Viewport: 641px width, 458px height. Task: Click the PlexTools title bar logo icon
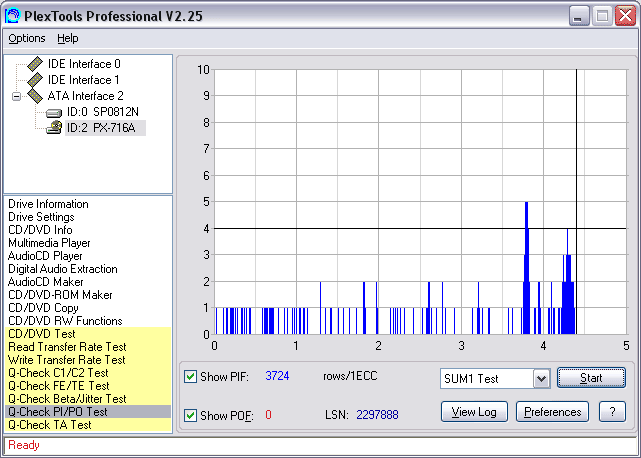pyautogui.click(x=12, y=16)
